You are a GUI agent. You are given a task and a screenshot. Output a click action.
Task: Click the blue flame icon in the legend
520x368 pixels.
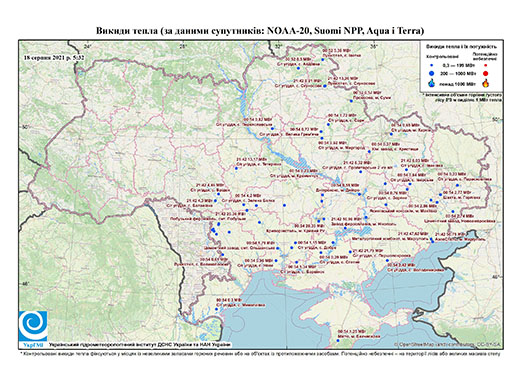(432, 83)
